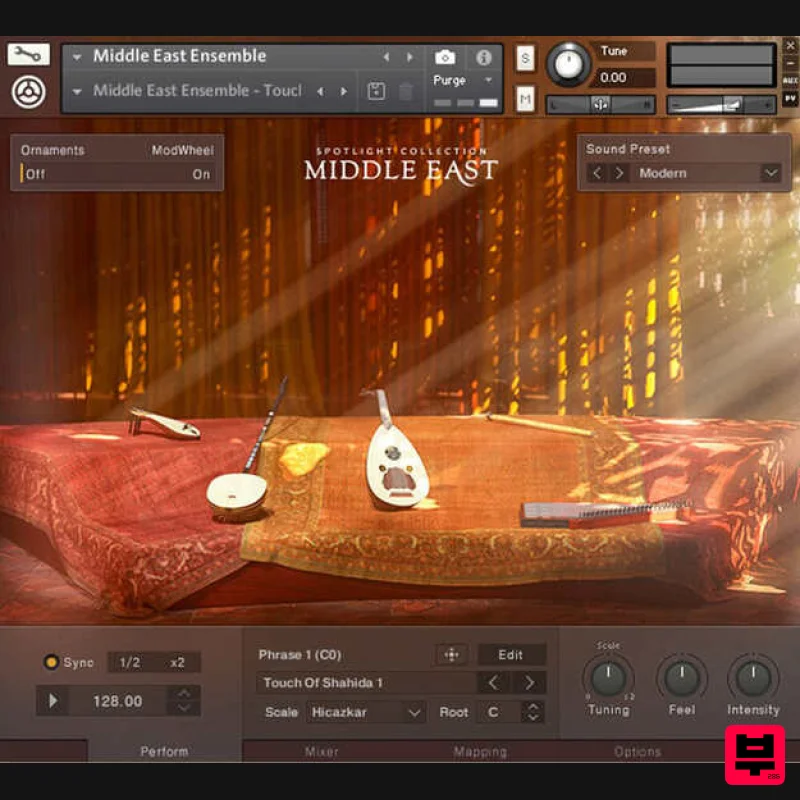The image size is (800, 800).
Task: Expand the Purge dropdown menu
Action: coord(488,80)
